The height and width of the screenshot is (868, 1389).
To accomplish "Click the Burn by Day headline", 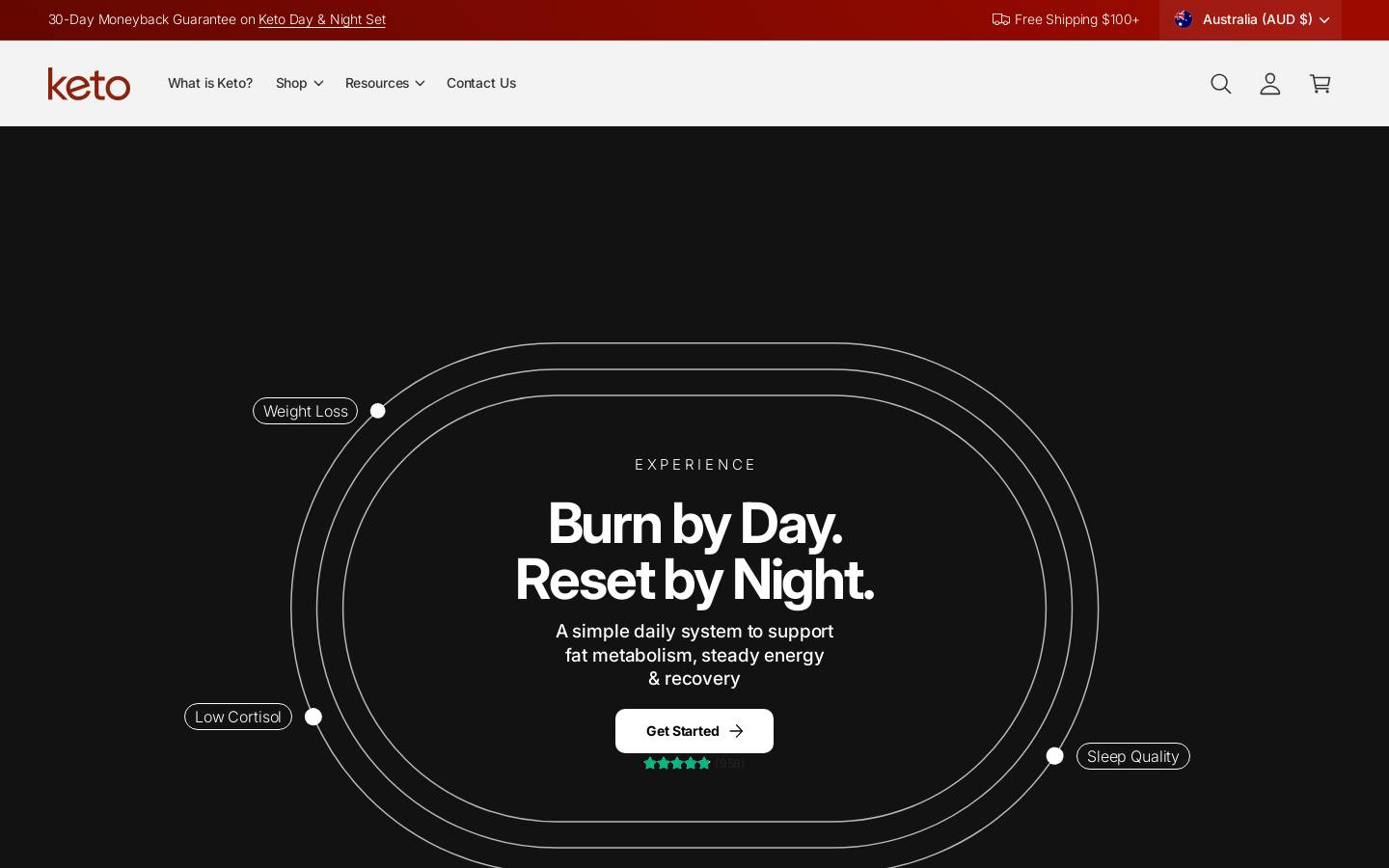I will point(694,524).
